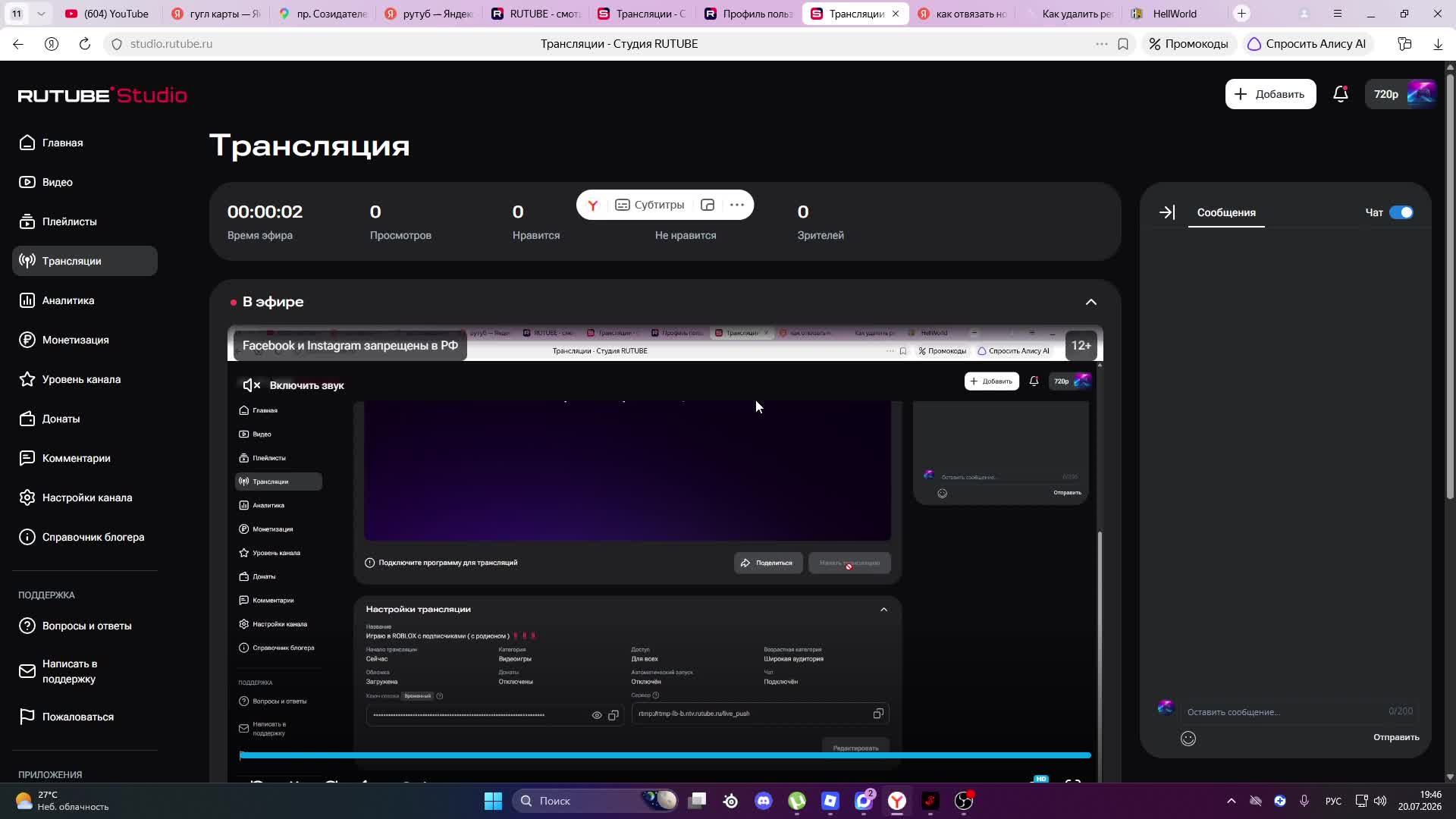The height and width of the screenshot is (819, 1456).
Task: Go back in browser
Action: [18, 44]
